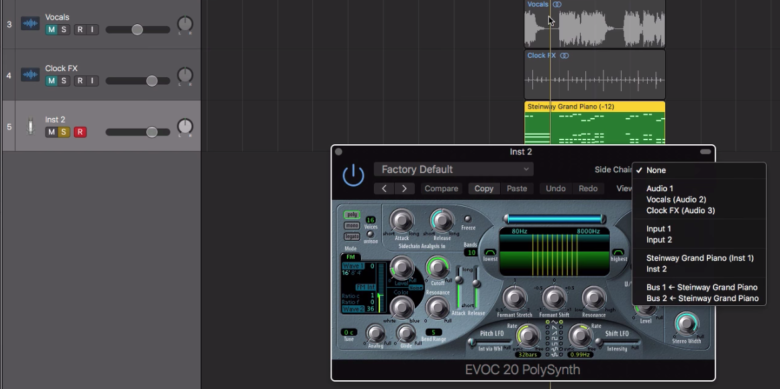Choose Clock FX (Audio 3) side chain
The width and height of the screenshot is (780, 389).
click(699, 210)
